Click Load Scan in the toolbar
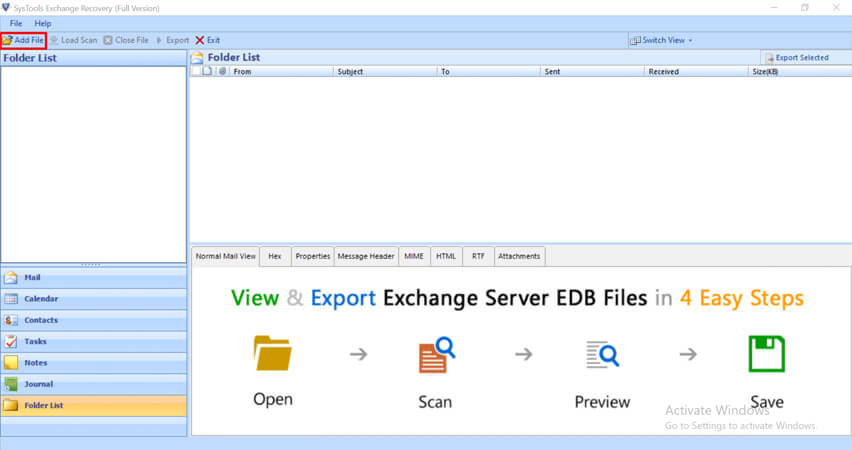Image resolution: width=852 pixels, height=450 pixels. point(73,40)
